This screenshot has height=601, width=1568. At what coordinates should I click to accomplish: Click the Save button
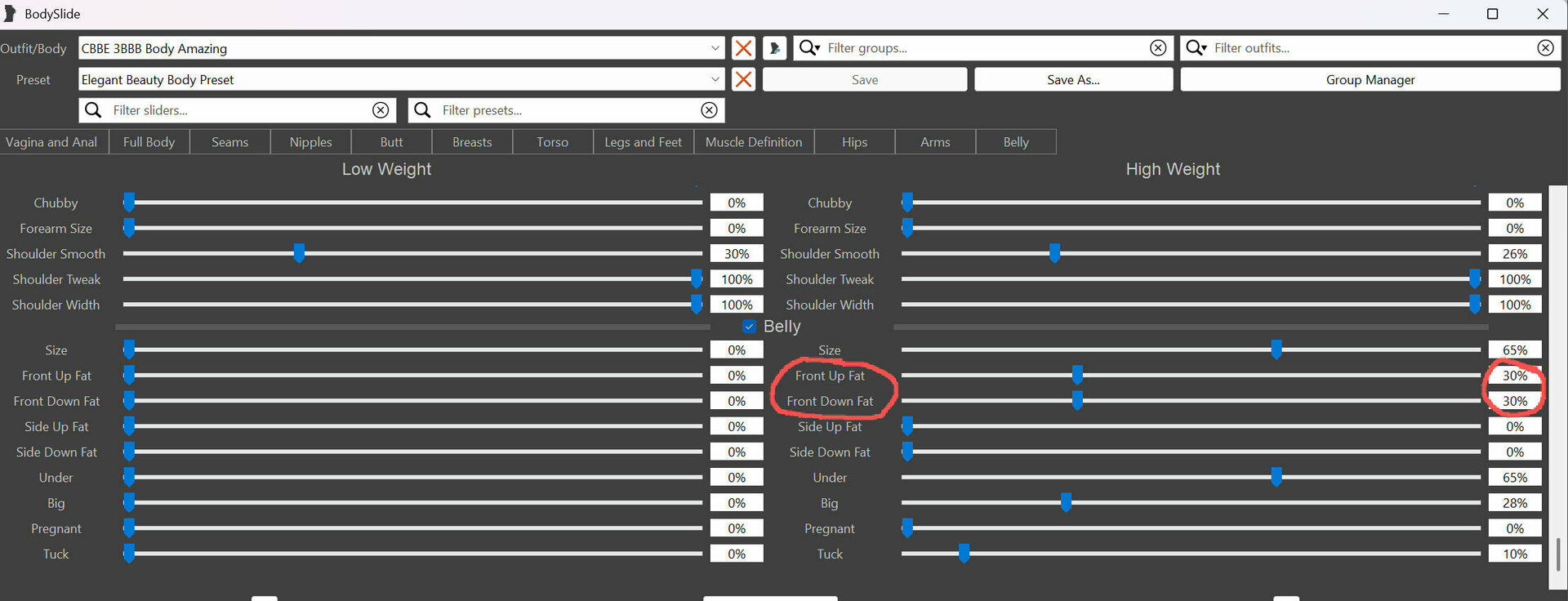tap(865, 79)
